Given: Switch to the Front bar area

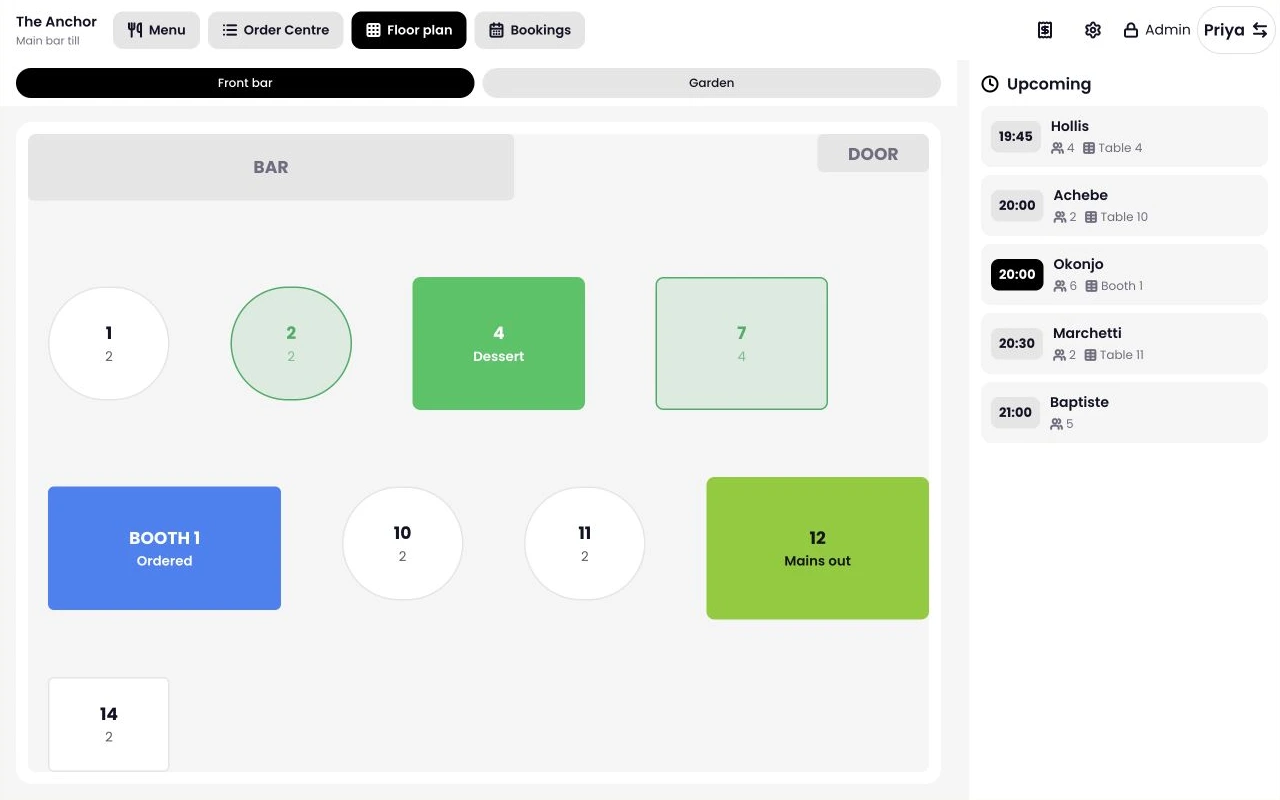Looking at the screenshot, I should point(245,83).
